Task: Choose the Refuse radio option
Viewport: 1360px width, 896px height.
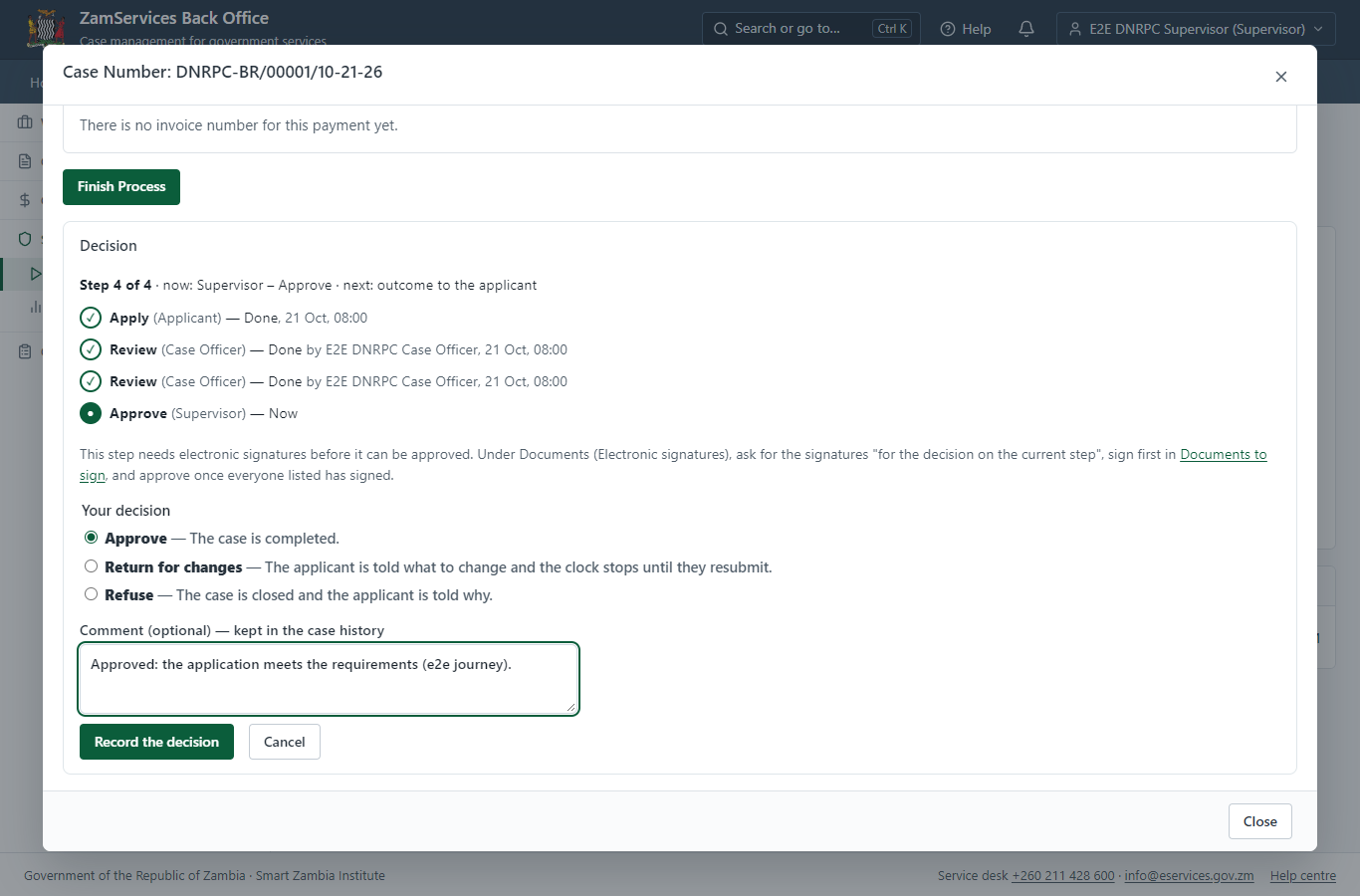Action: tap(91, 594)
